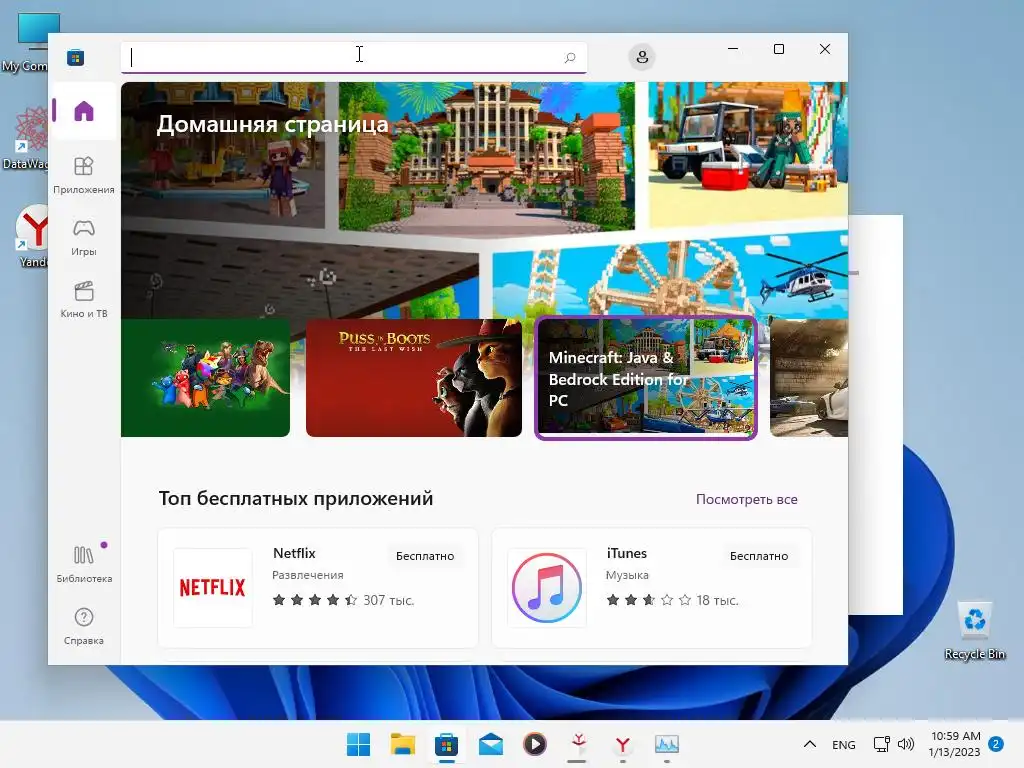Open the notifications badge

996,744
